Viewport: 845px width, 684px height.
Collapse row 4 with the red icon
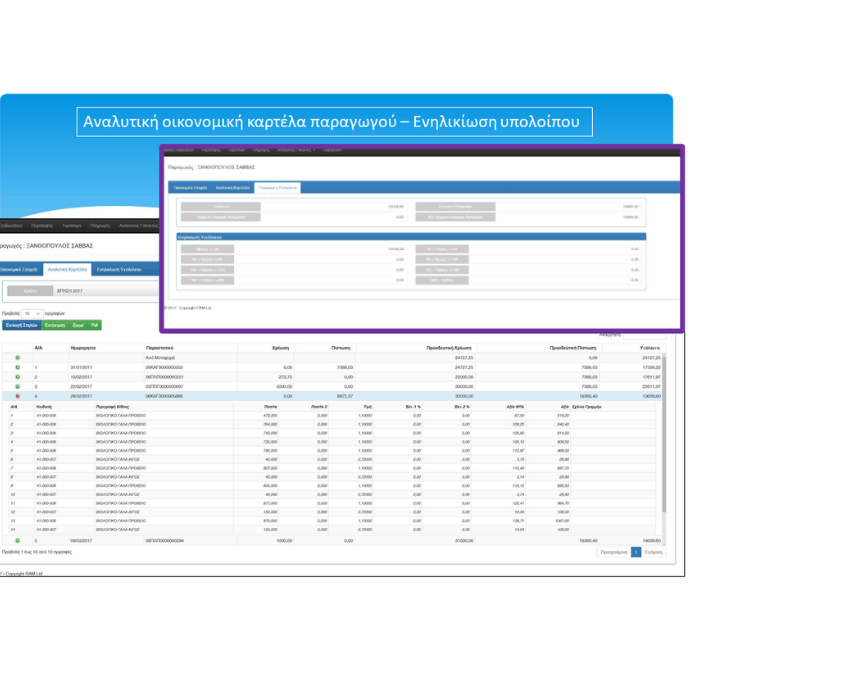[x=17, y=396]
